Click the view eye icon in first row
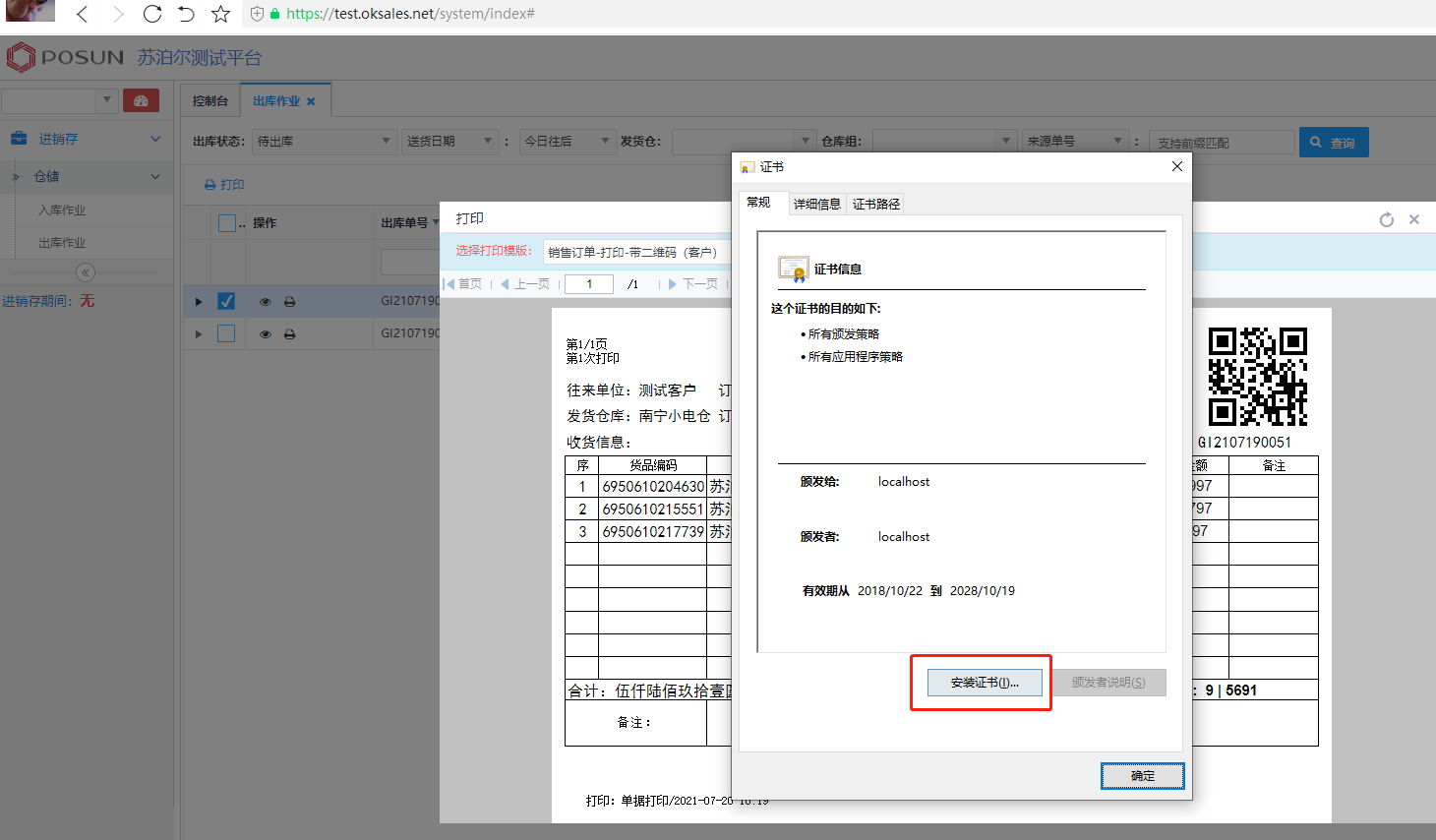Screen dimensions: 1436x840 point(265,302)
